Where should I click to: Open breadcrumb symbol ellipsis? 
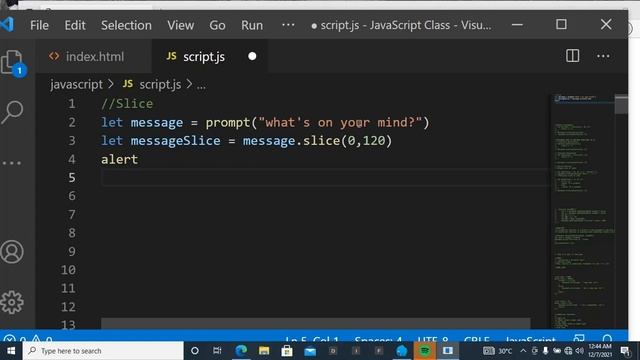[201, 85]
